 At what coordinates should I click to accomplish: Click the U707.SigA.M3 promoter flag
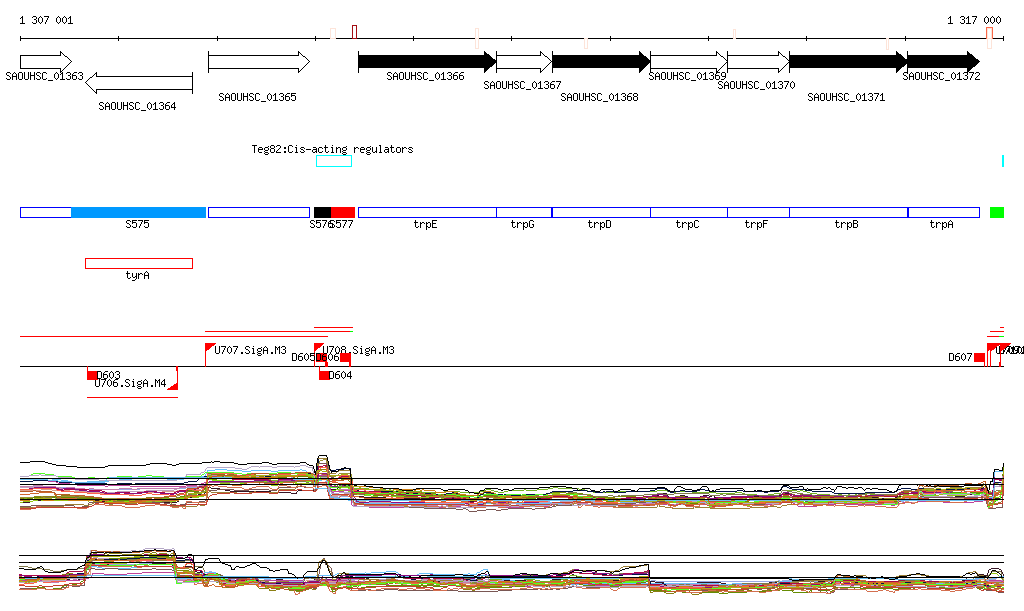pos(210,348)
